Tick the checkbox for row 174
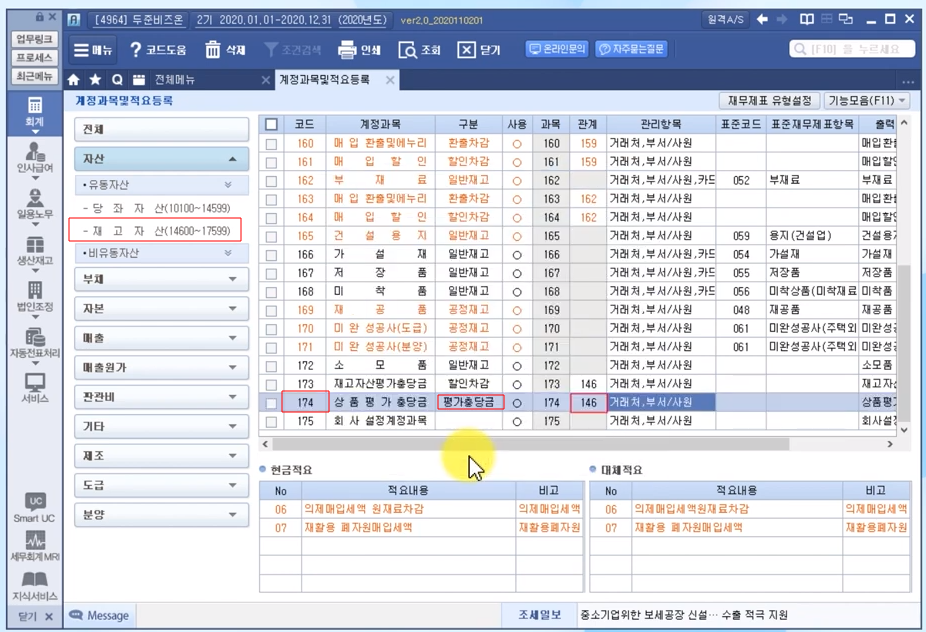The image size is (926, 632). (271, 403)
